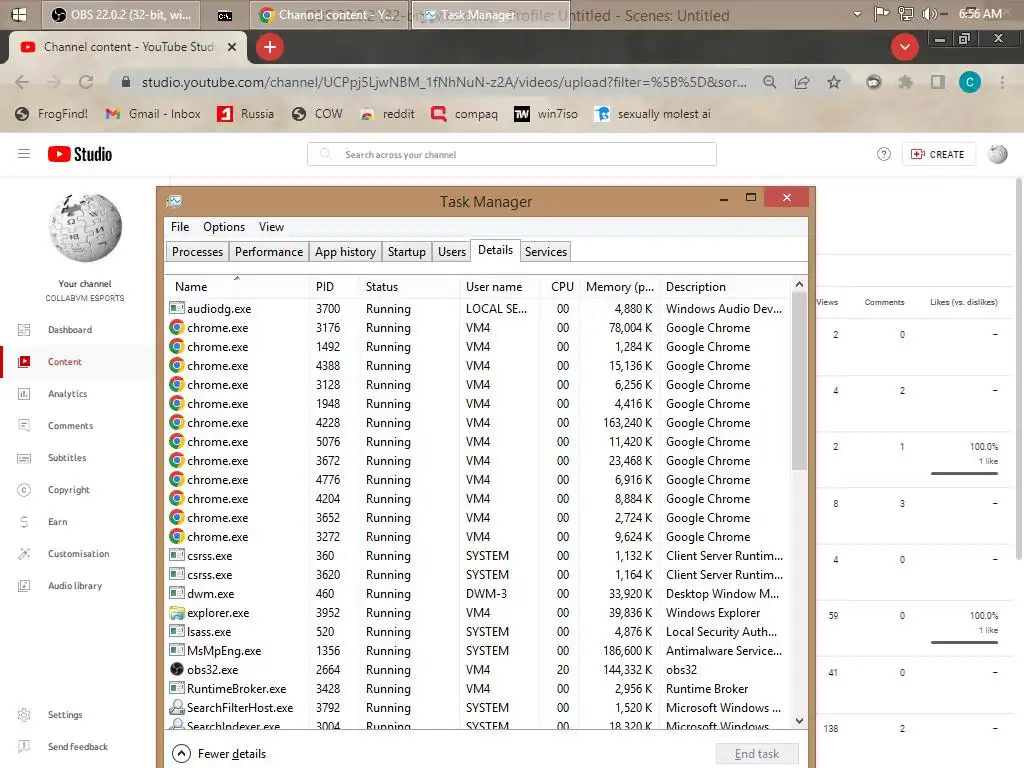The width and height of the screenshot is (1024, 768).
Task: Click the YouTube Studio logo
Action: coord(80,154)
